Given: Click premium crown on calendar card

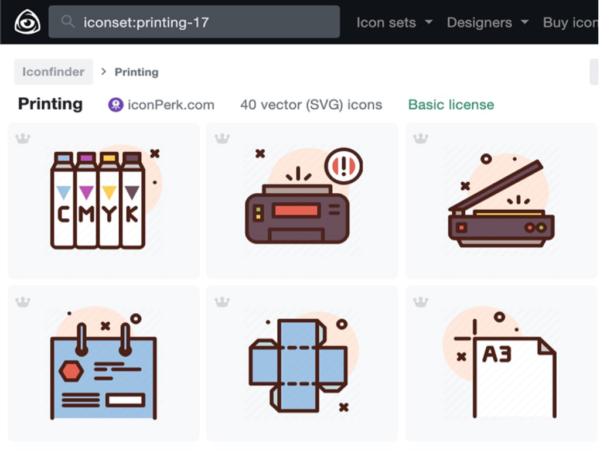Looking at the screenshot, I should (23, 301).
